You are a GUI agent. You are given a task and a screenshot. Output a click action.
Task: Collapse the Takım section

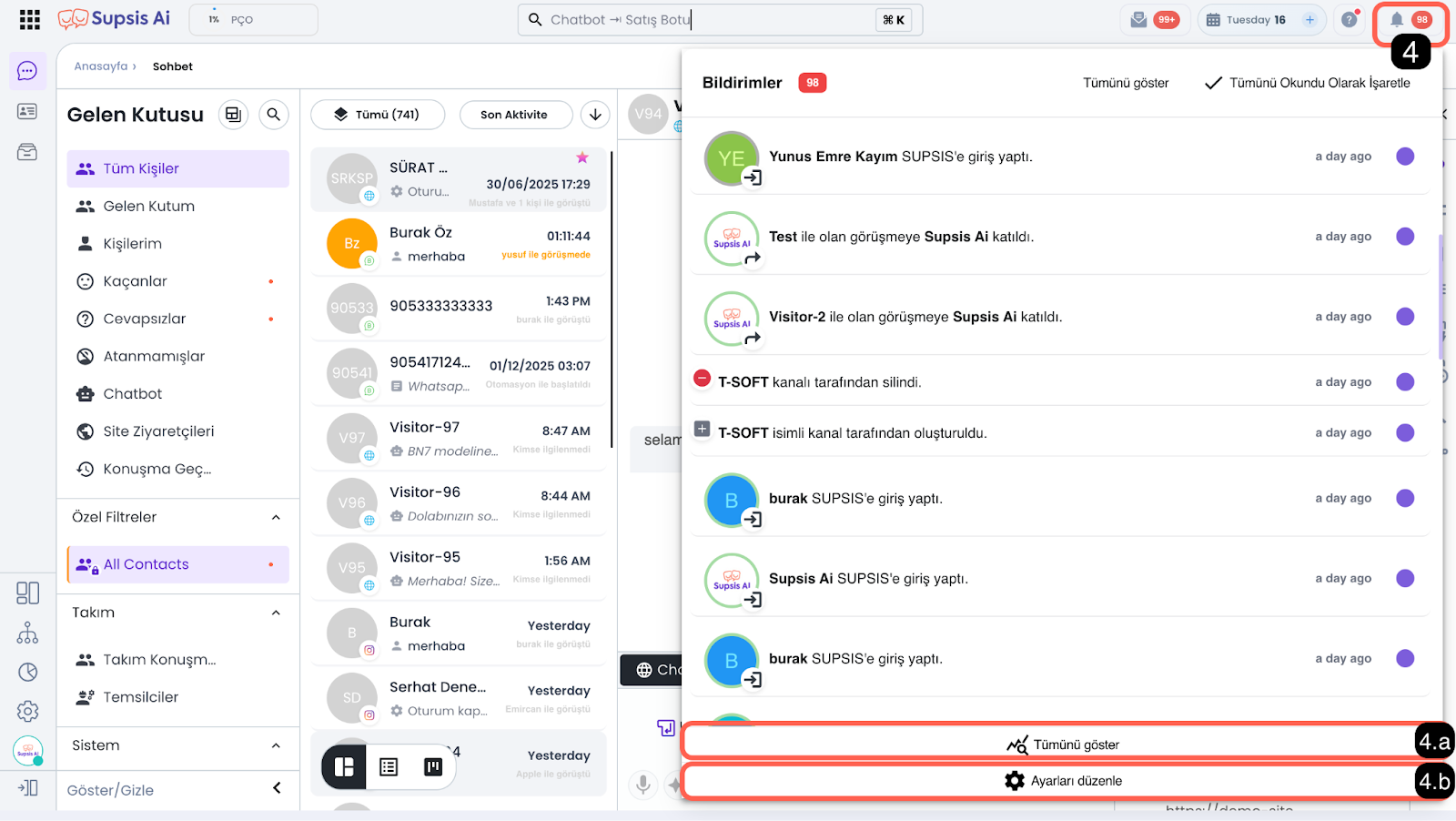tap(276, 613)
